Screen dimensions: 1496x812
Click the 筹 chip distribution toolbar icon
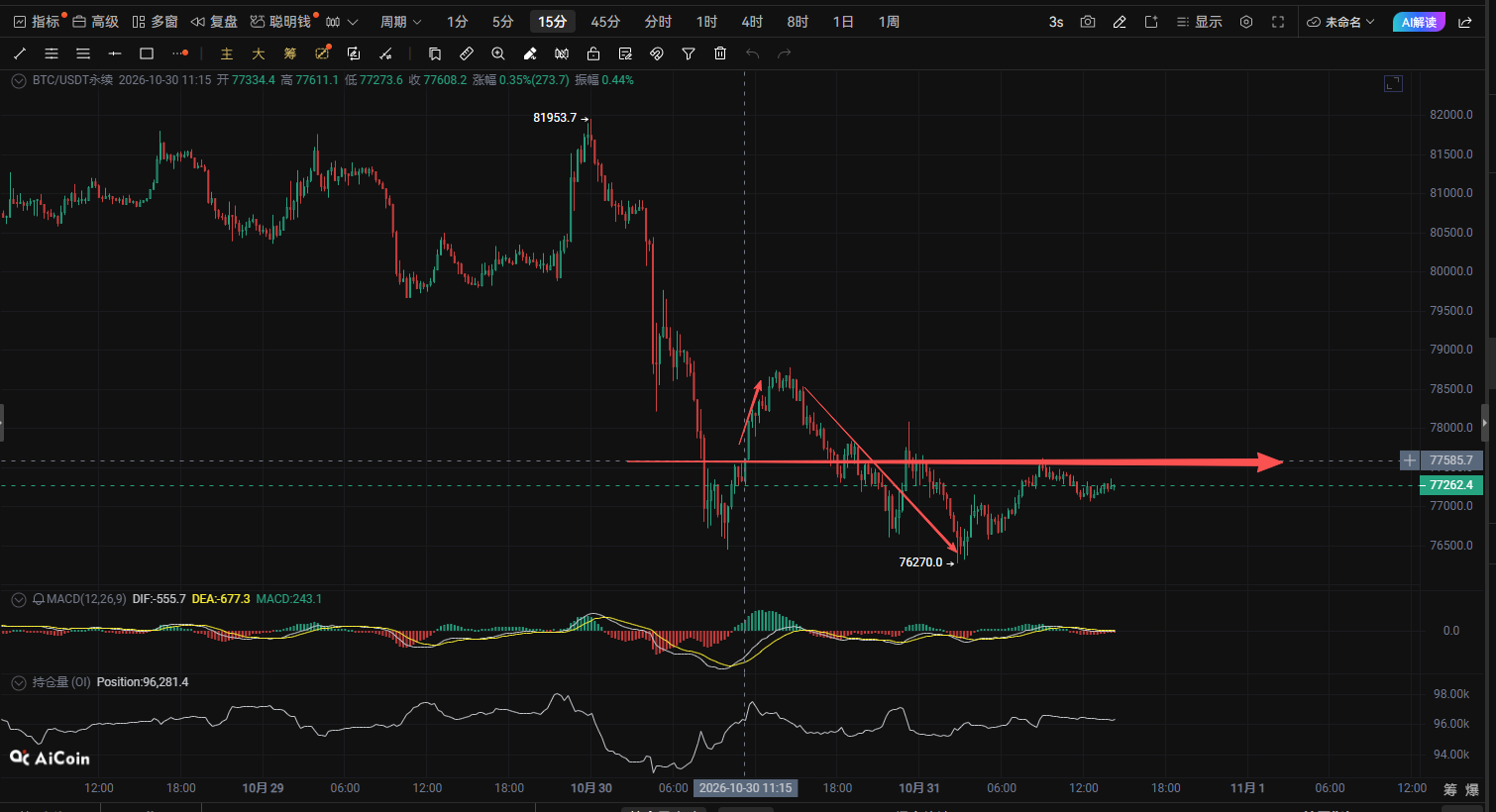click(x=290, y=53)
